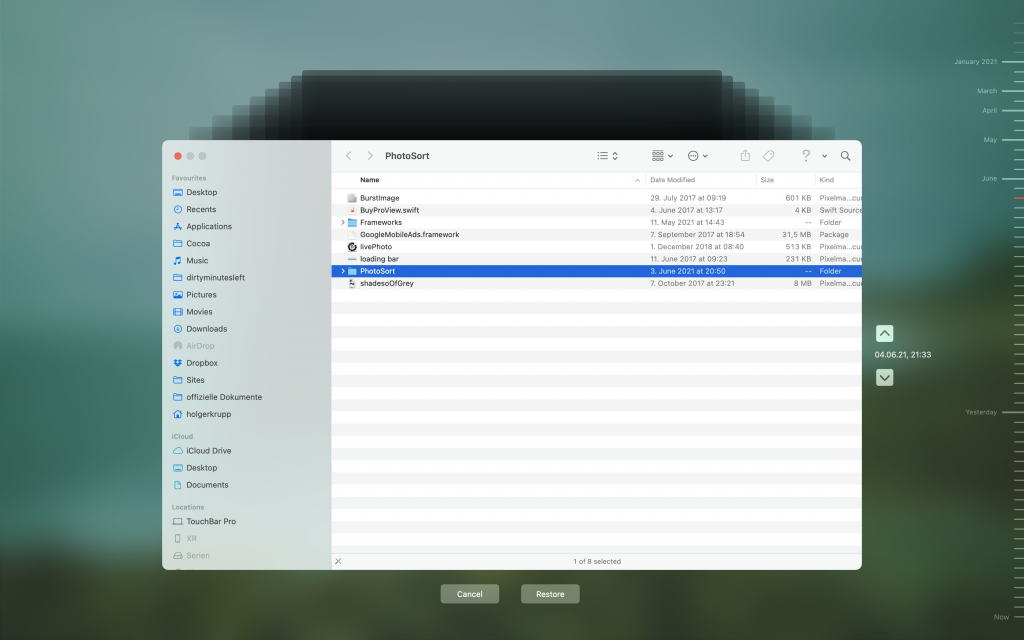Select Downloads in the sidebar
The image size is (1024, 640).
(206, 329)
